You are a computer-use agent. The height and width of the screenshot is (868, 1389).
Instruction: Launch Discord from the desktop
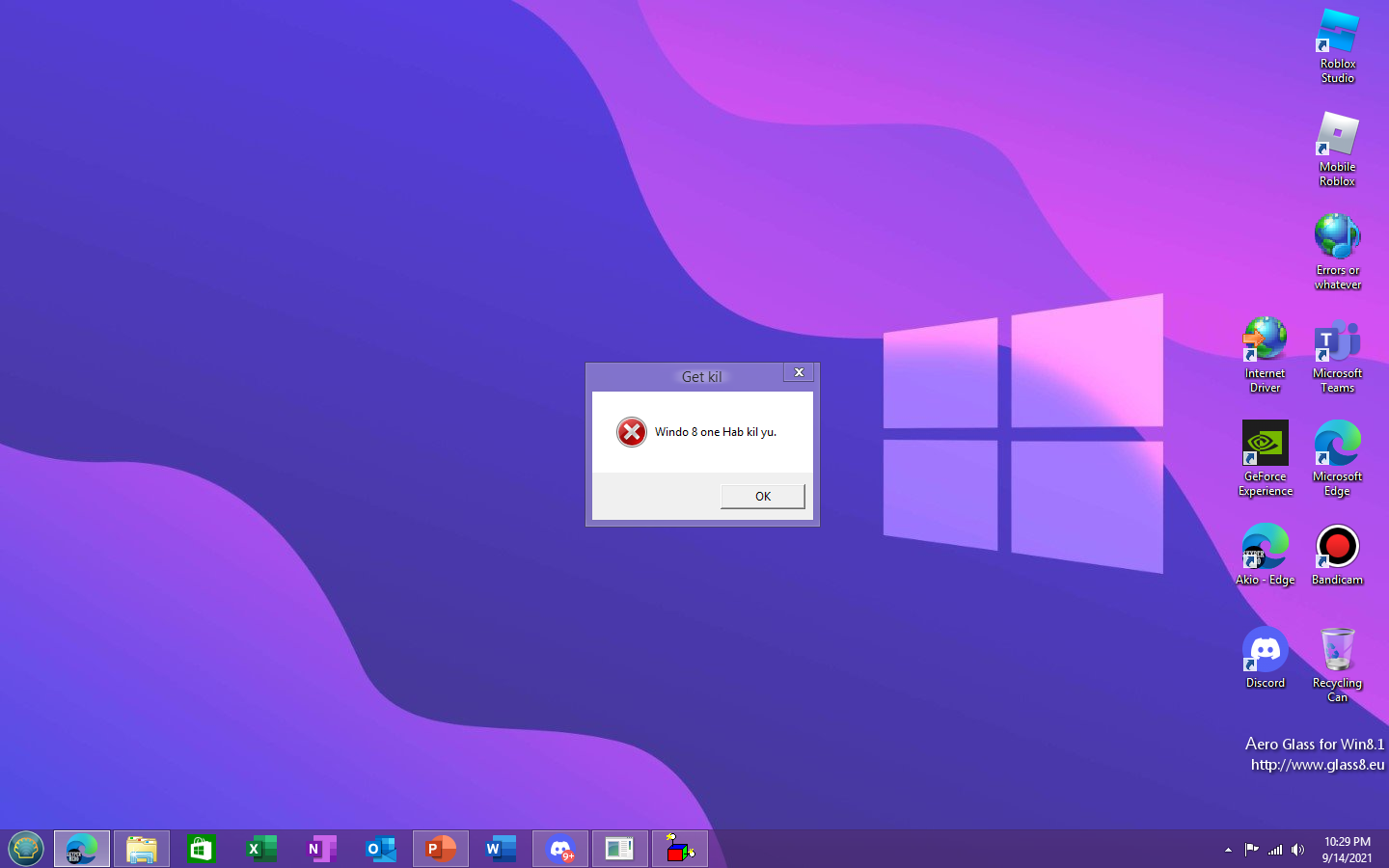click(x=1265, y=648)
